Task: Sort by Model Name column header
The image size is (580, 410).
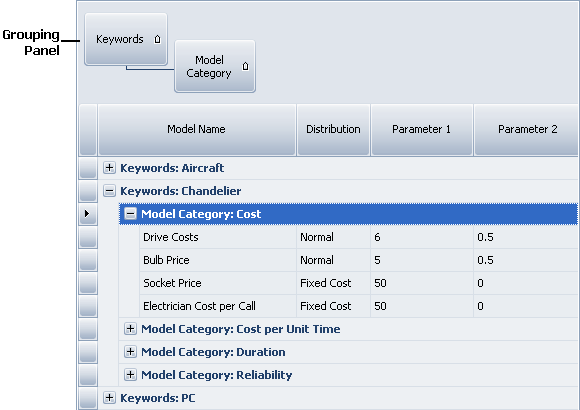Action: (197, 130)
